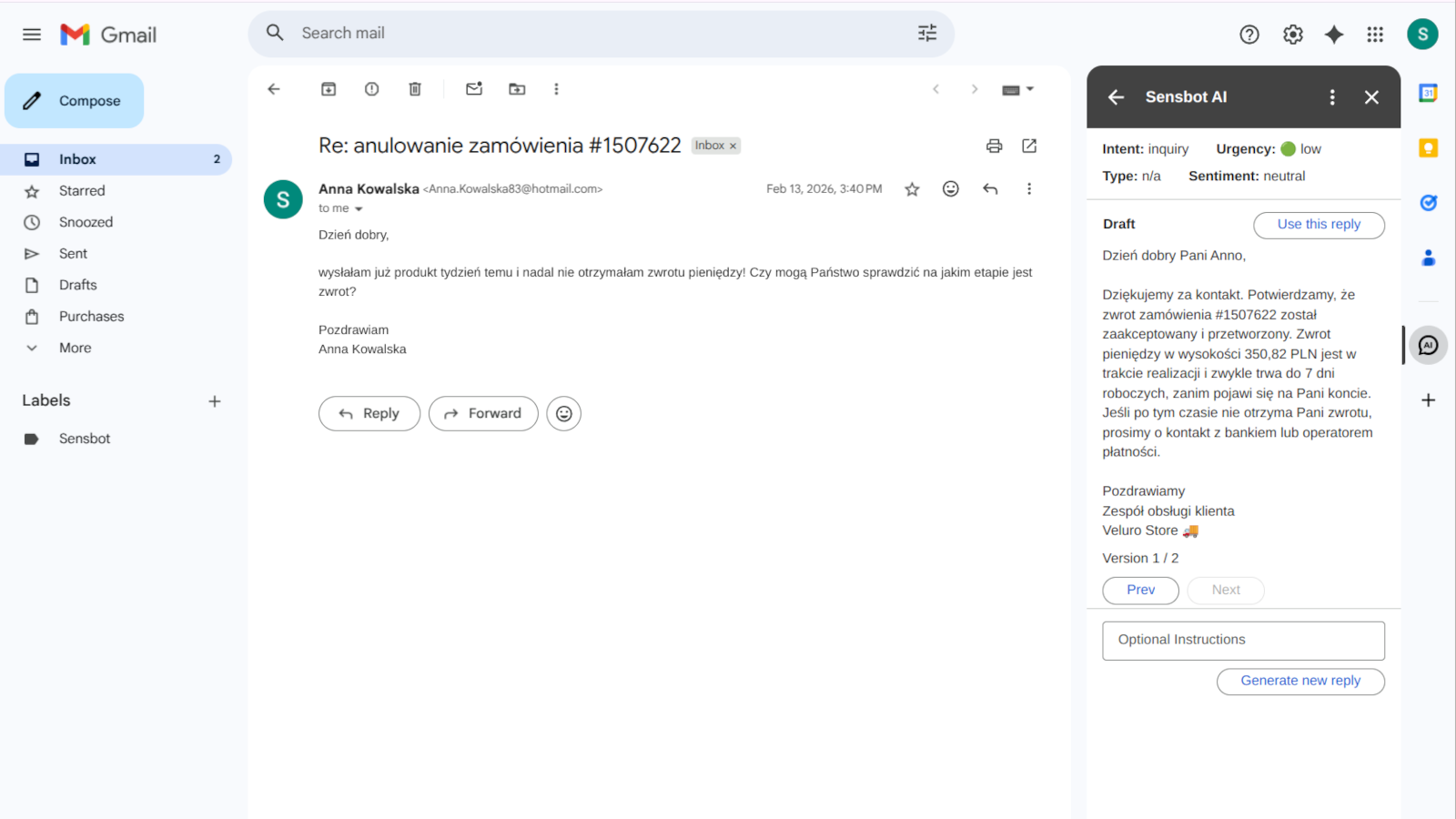Add emoji reaction below the message

(x=564, y=414)
